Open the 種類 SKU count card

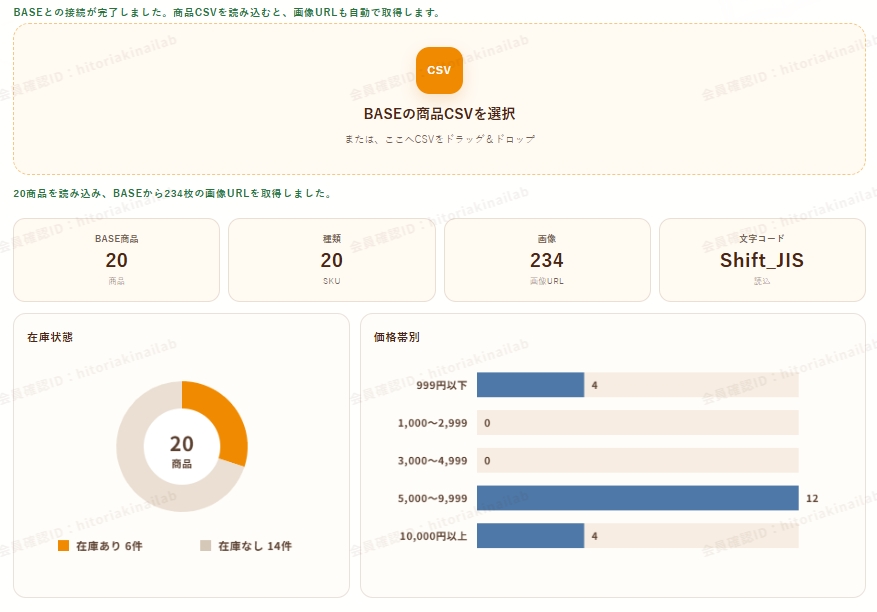[x=332, y=260]
